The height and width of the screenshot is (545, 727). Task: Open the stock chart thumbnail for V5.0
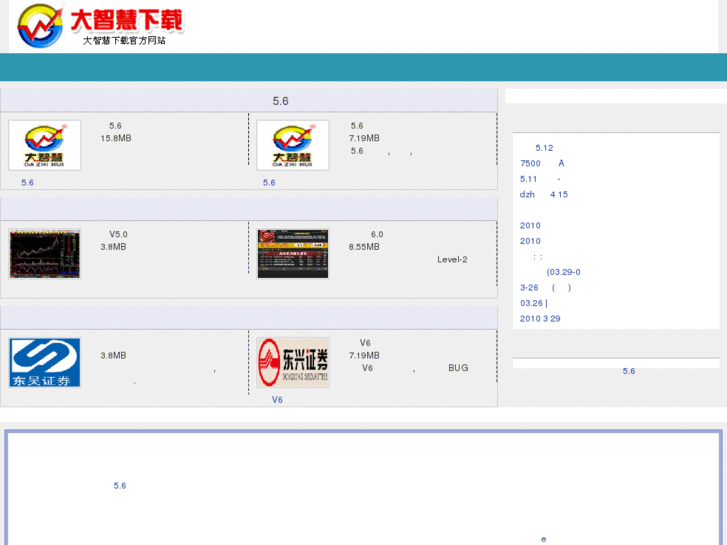coord(45,254)
